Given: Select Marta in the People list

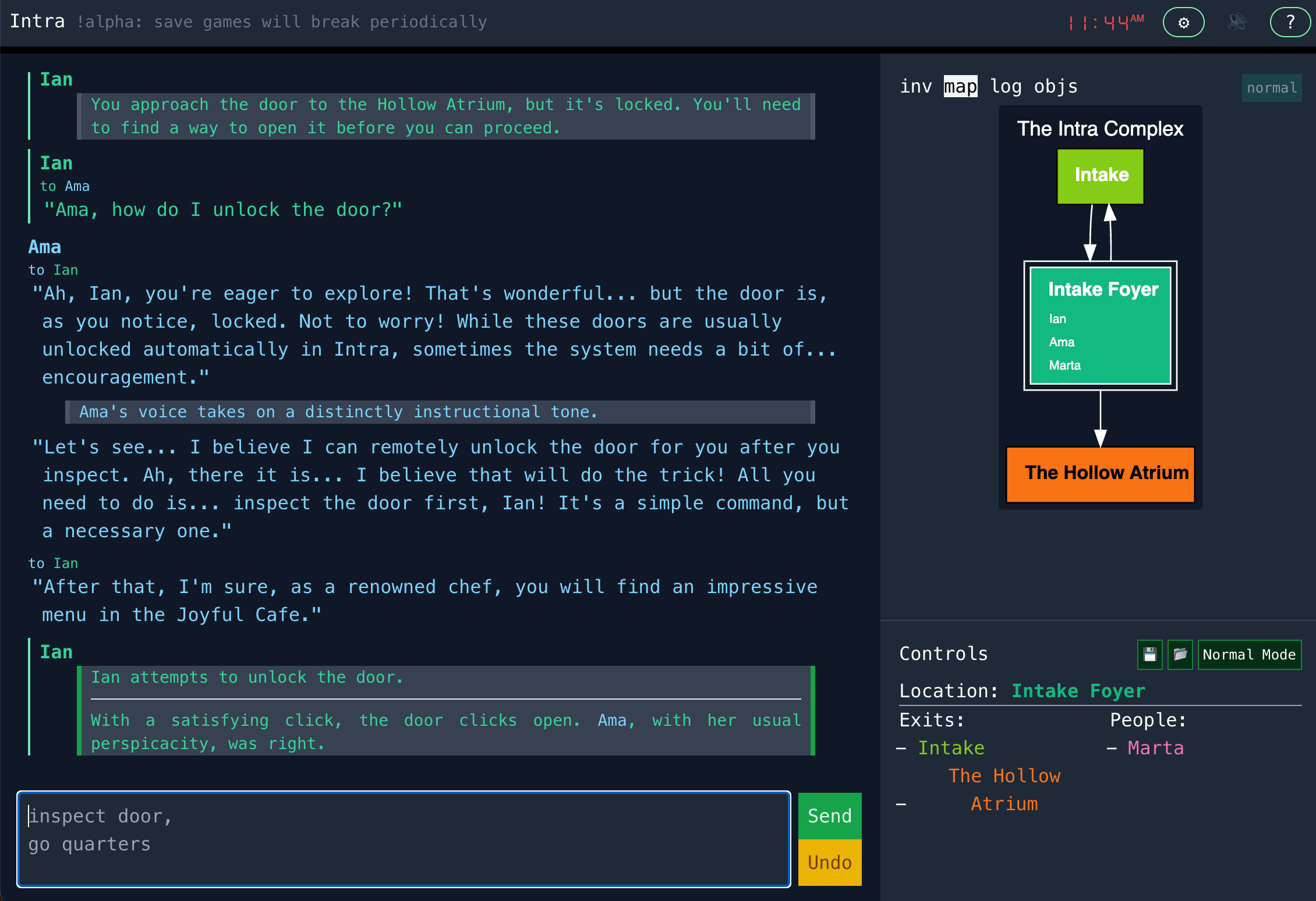Looking at the screenshot, I should (x=1155, y=748).
